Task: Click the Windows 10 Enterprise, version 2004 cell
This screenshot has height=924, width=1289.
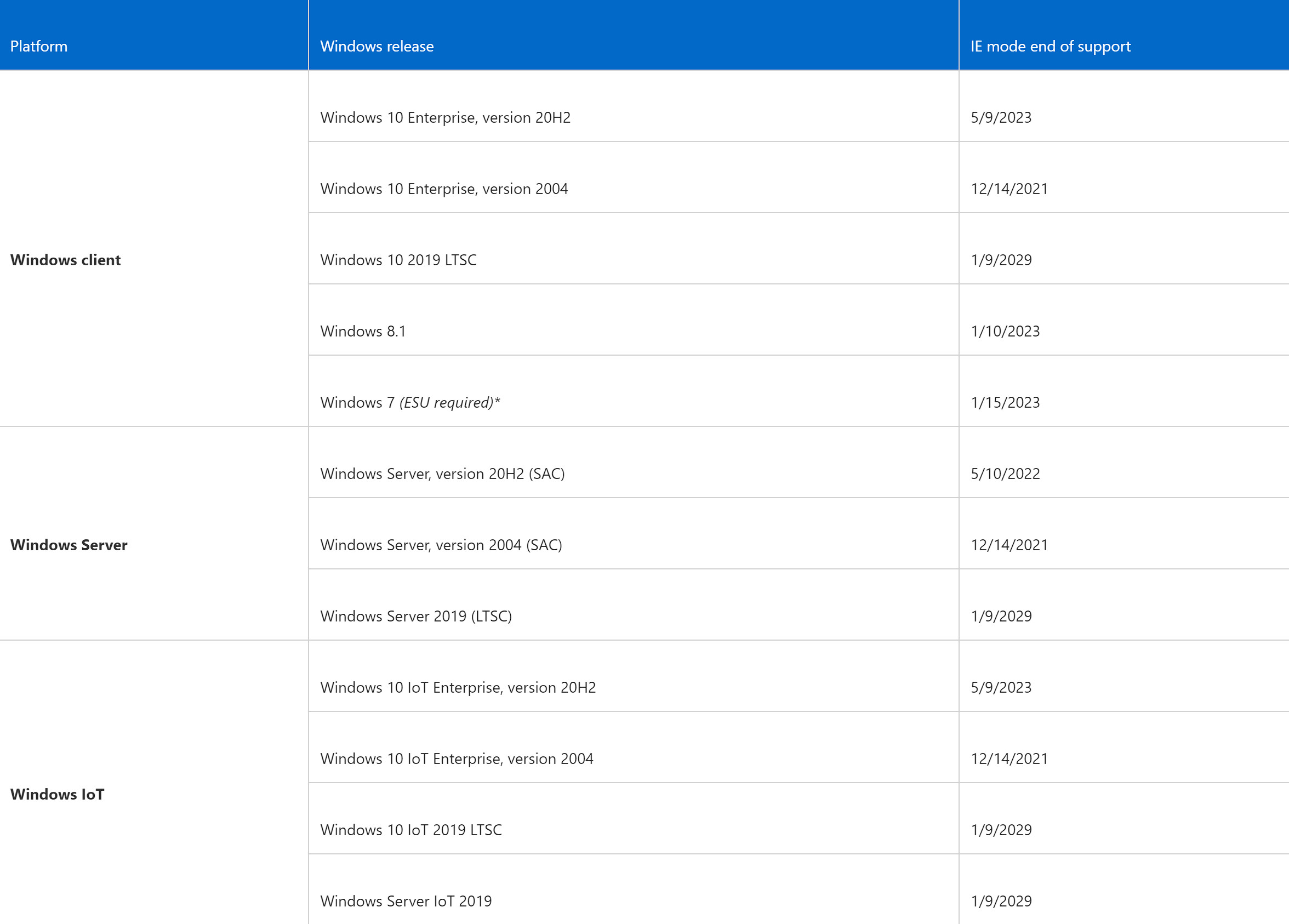Action: 444,189
